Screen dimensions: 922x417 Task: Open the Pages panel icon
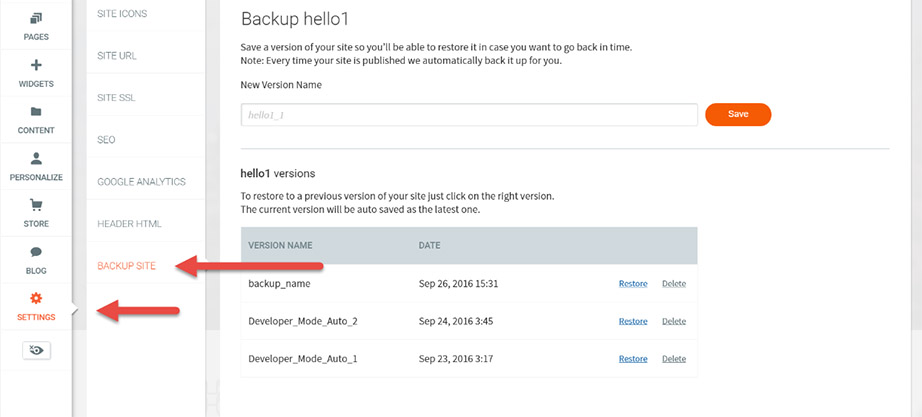[36, 19]
